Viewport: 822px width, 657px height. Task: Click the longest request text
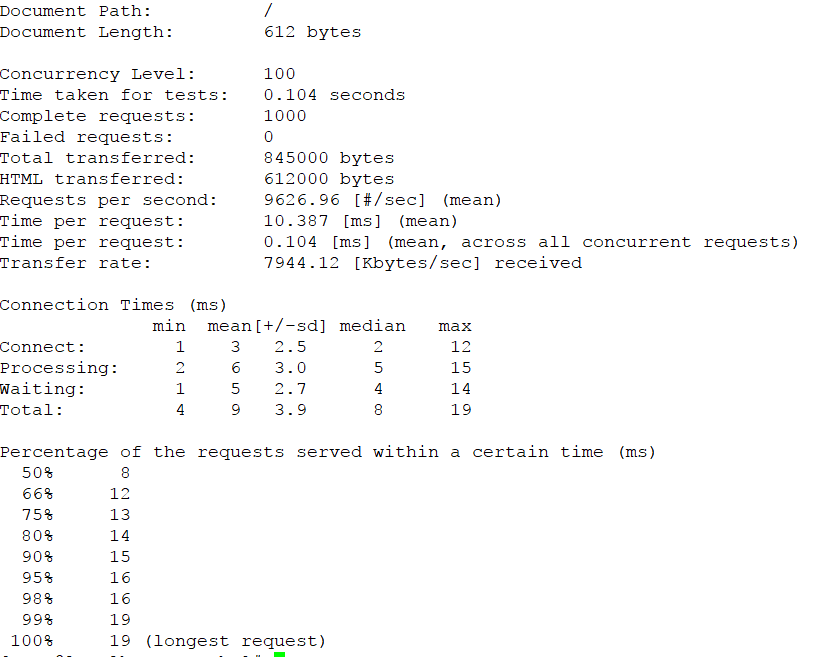pos(235,641)
